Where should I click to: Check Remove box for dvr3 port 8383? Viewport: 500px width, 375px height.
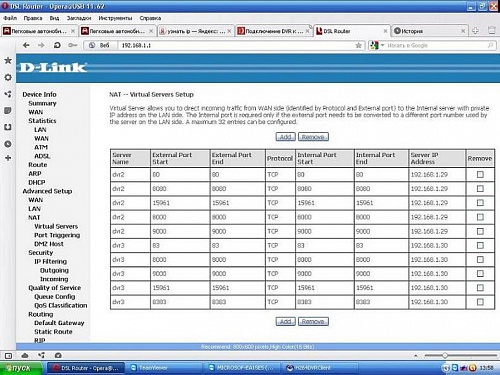pyautogui.click(x=480, y=302)
